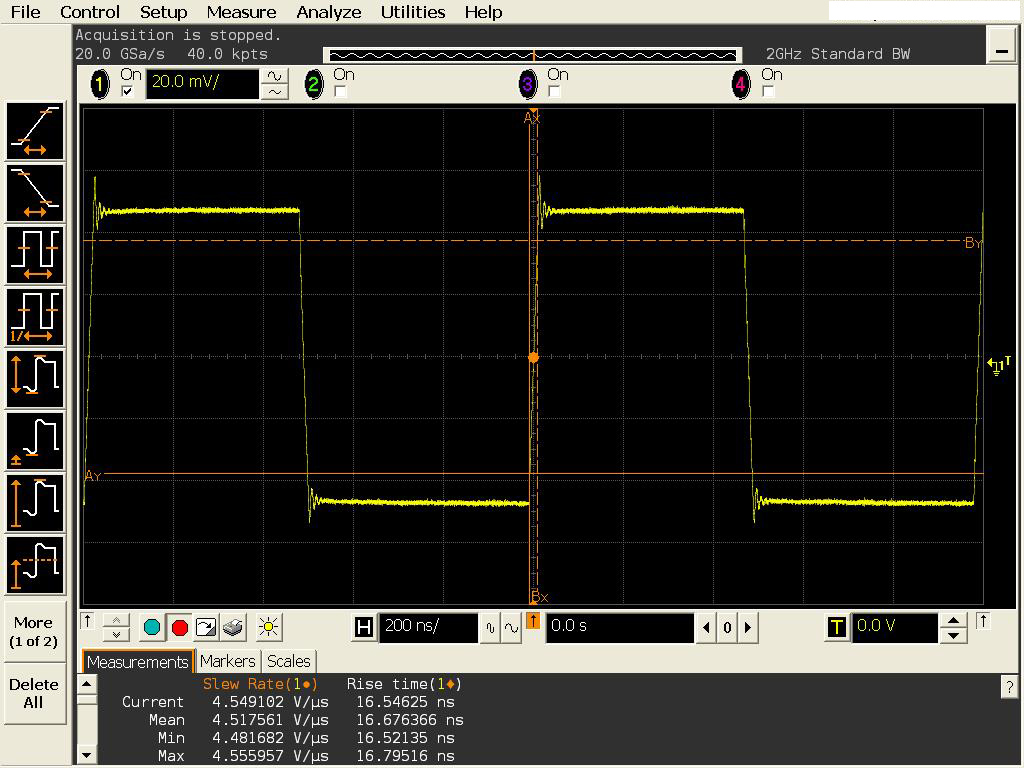Switch to the Scales tab
The image size is (1024, 768).
click(289, 662)
